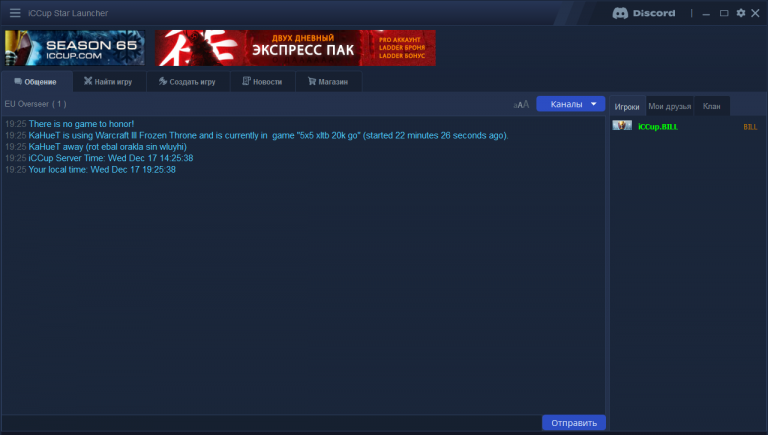768x435 pixels.
Task: Click shopping cart icon on Магазин tab
Action: [312, 81]
